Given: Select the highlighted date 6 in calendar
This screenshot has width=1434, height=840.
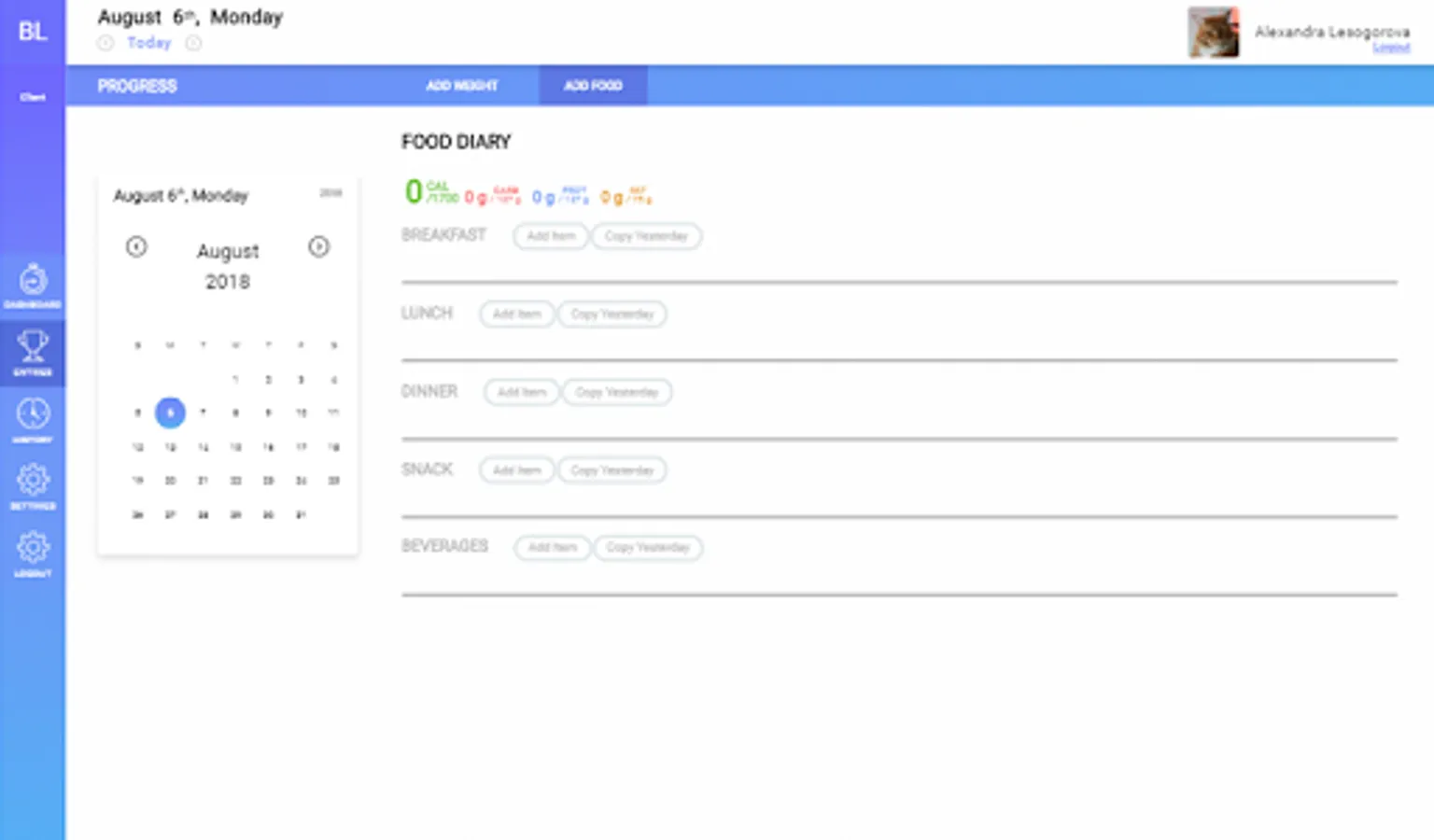Looking at the screenshot, I should click(x=170, y=413).
